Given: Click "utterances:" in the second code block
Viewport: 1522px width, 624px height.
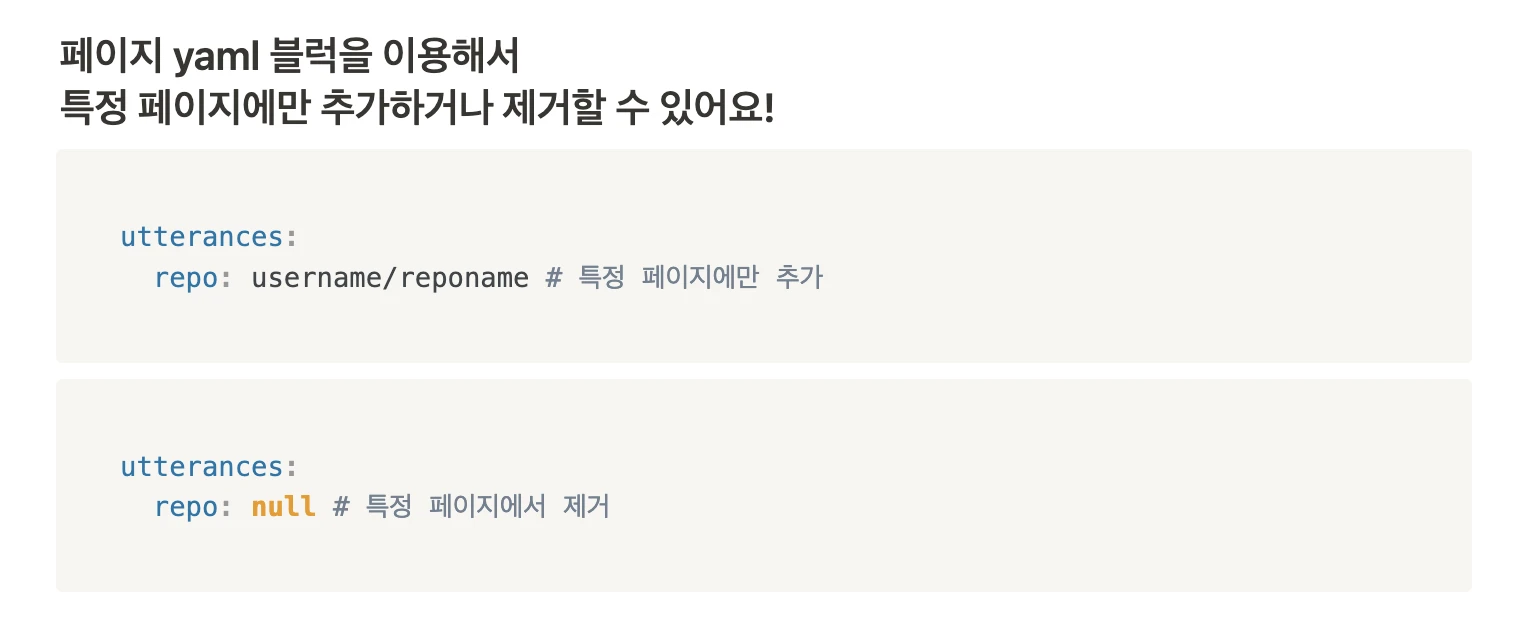Looking at the screenshot, I should (x=209, y=467).
